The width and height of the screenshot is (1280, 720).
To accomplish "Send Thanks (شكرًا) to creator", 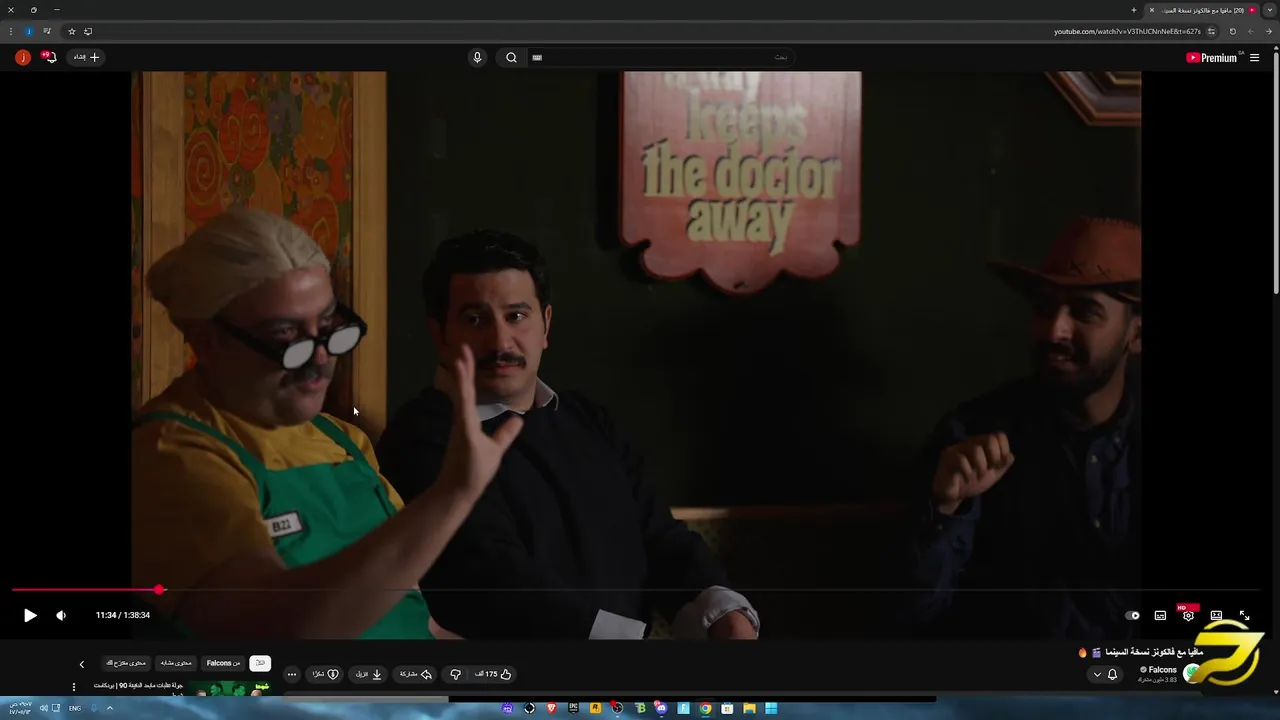I will (x=326, y=674).
